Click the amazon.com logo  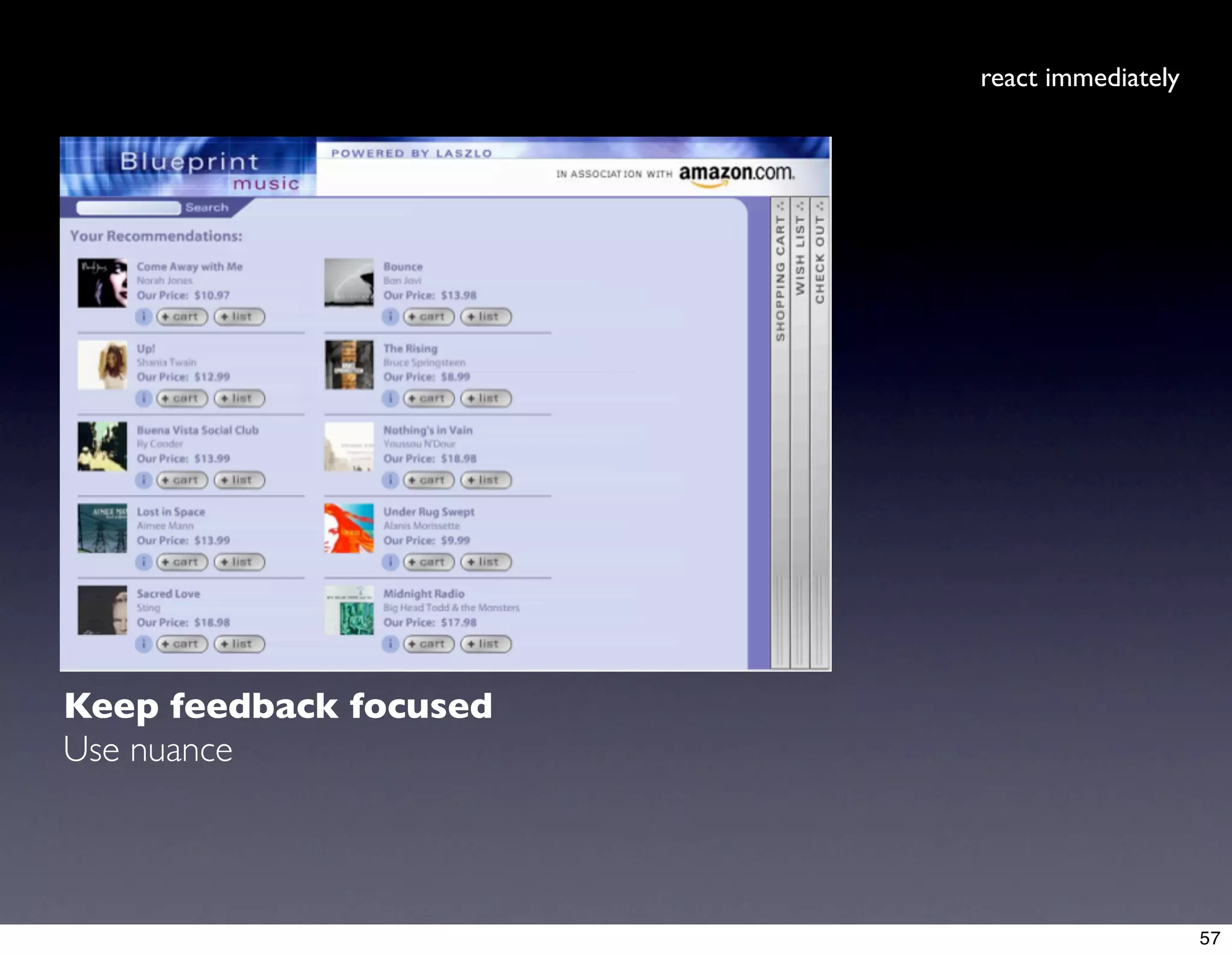[x=737, y=175]
